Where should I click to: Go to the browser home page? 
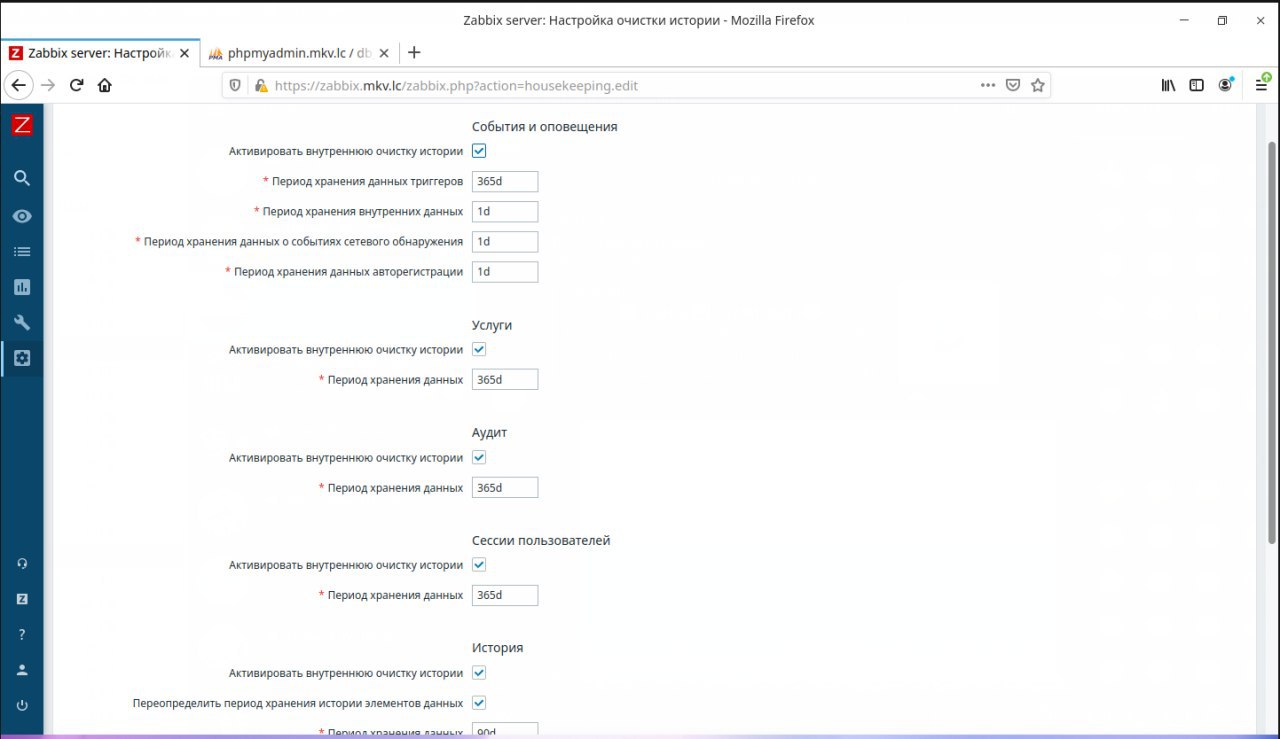[x=104, y=86]
